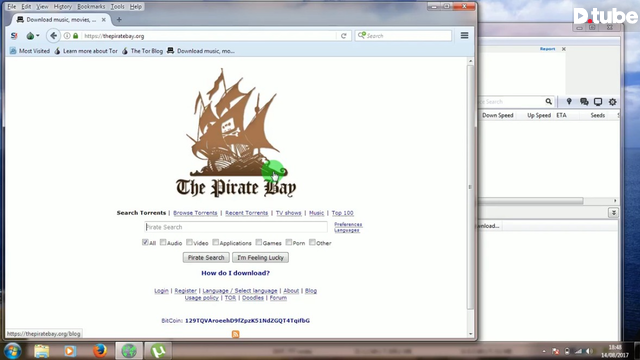
Task: Check the Applications category checkbox
Action: coord(216,242)
